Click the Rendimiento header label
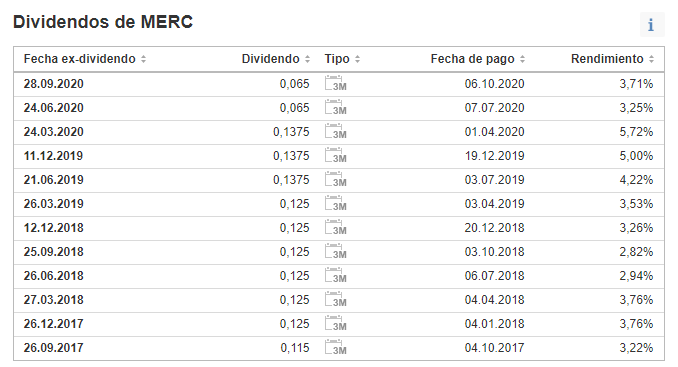678x367 pixels. (x=607, y=59)
